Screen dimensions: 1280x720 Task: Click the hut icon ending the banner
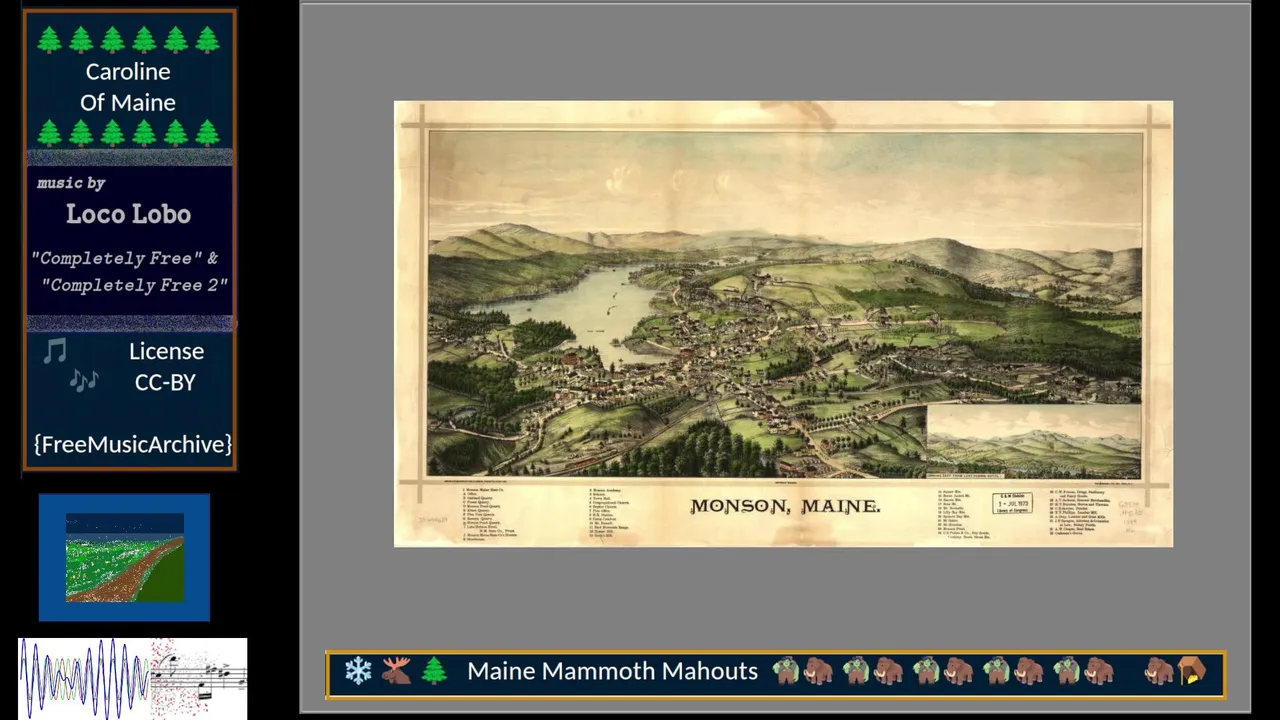pyautogui.click(x=1192, y=671)
